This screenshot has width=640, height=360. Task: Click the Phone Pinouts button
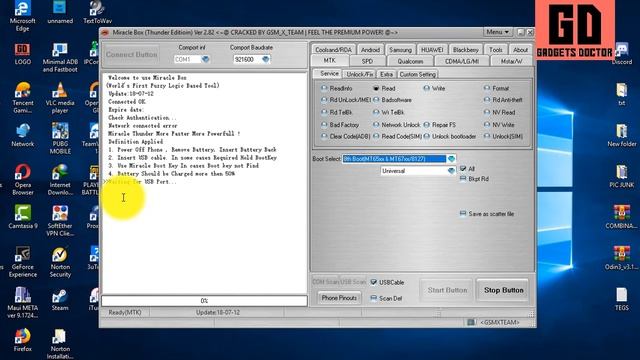point(339,298)
